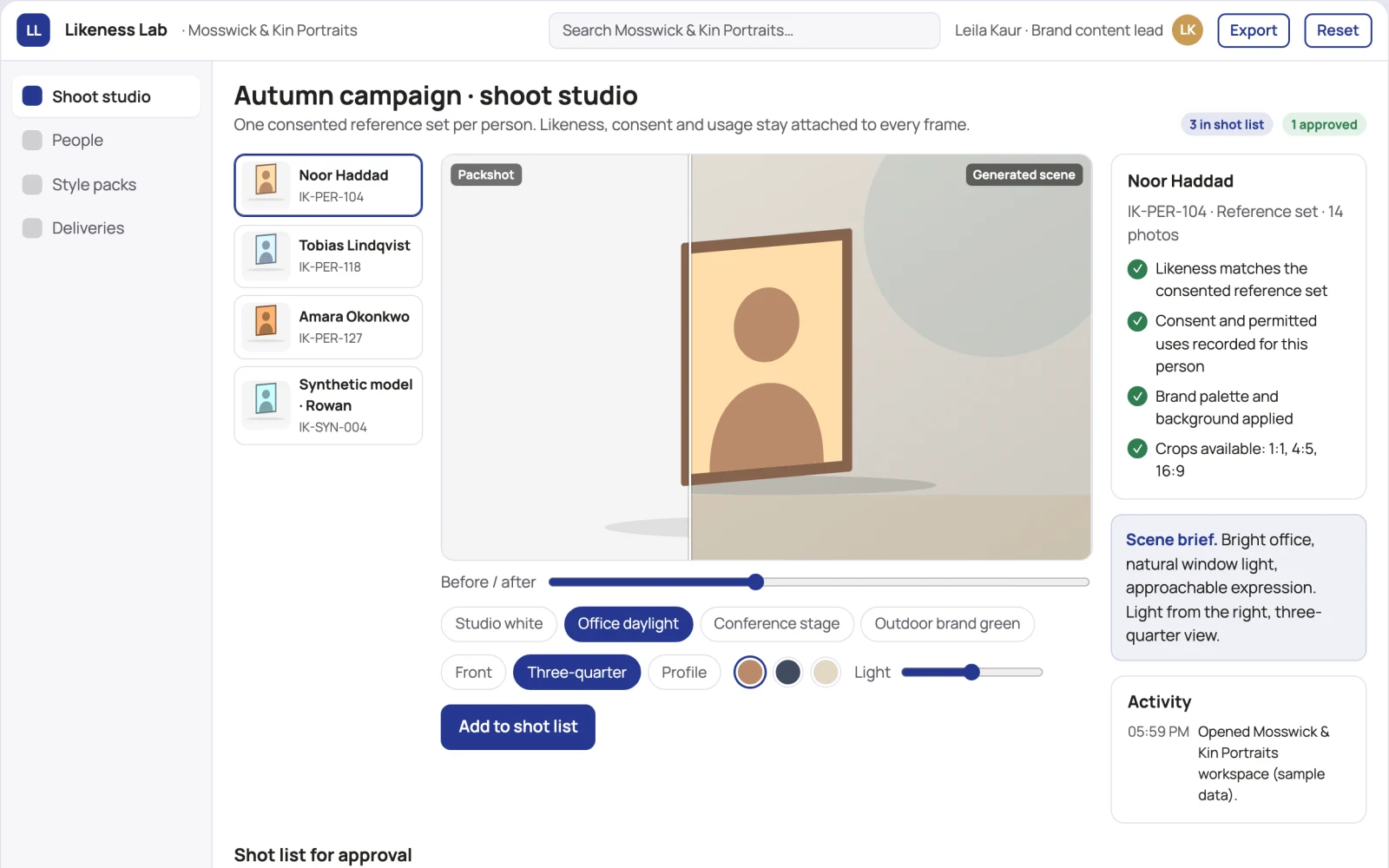Pick the beige cream color swatch
Screen dimensions: 1389x868
(826, 672)
